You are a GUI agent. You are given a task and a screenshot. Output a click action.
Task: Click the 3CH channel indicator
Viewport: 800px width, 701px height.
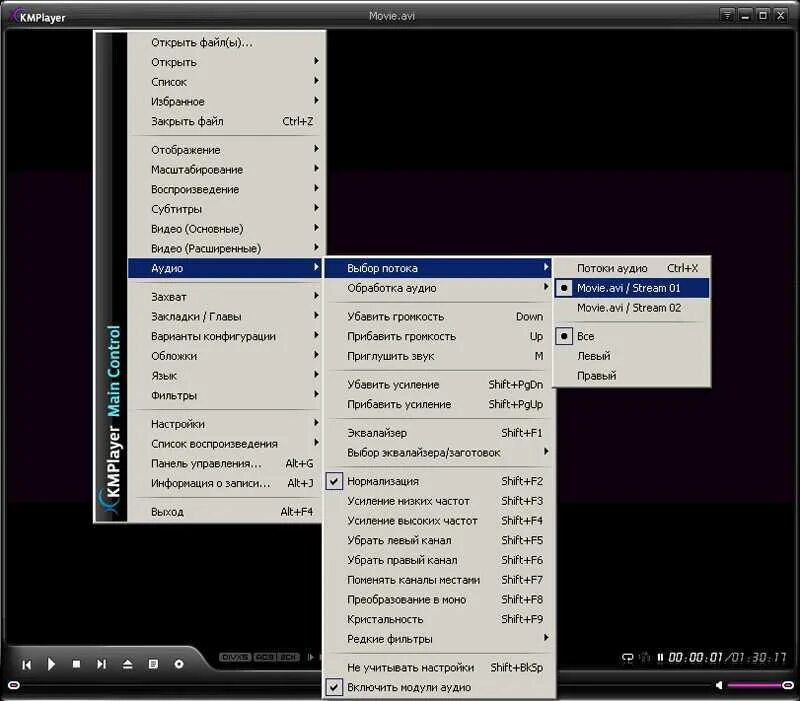(x=289, y=657)
